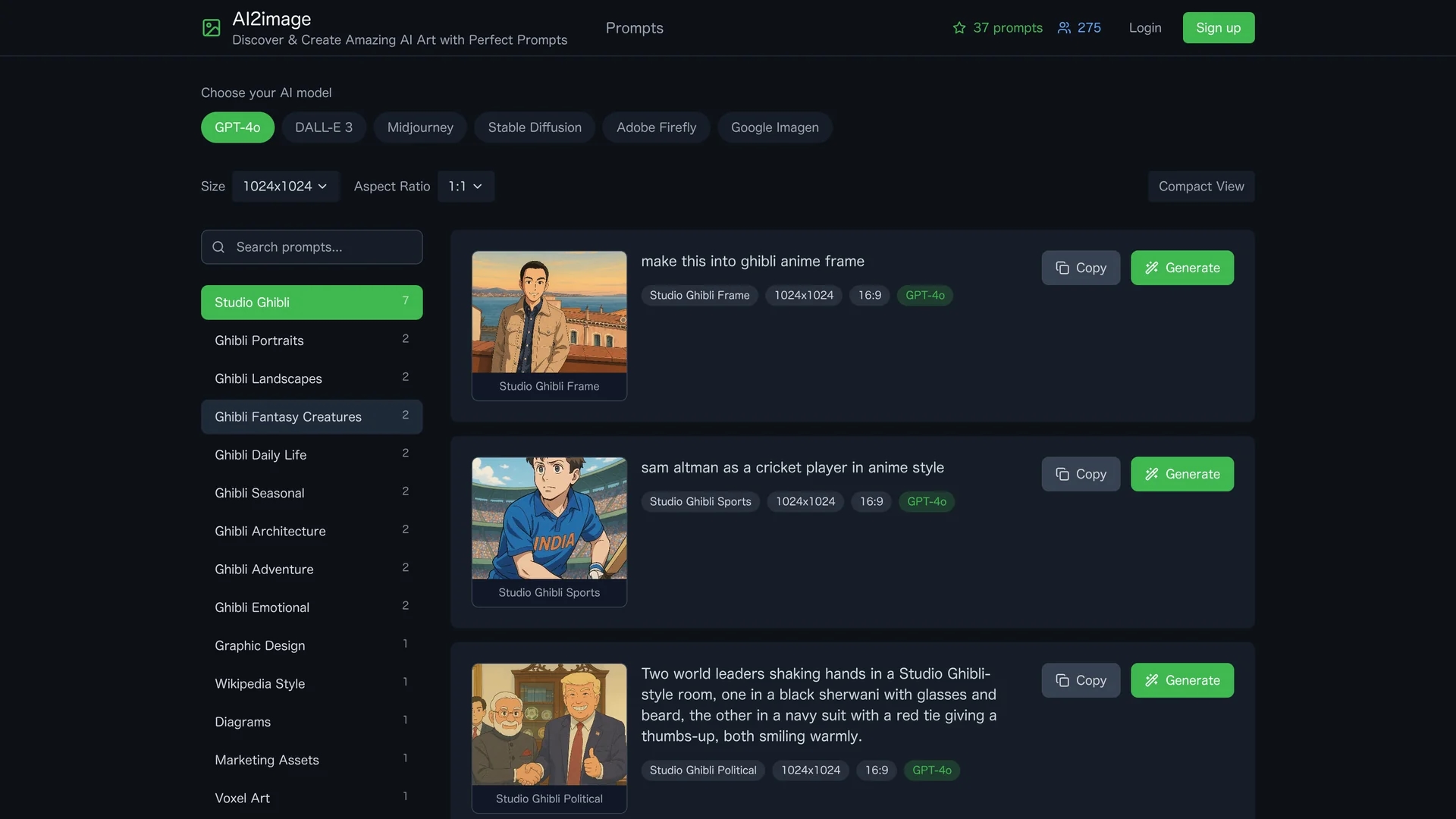
Task: Click the wand icon on the cricket player Generate button
Action: 1151,475
